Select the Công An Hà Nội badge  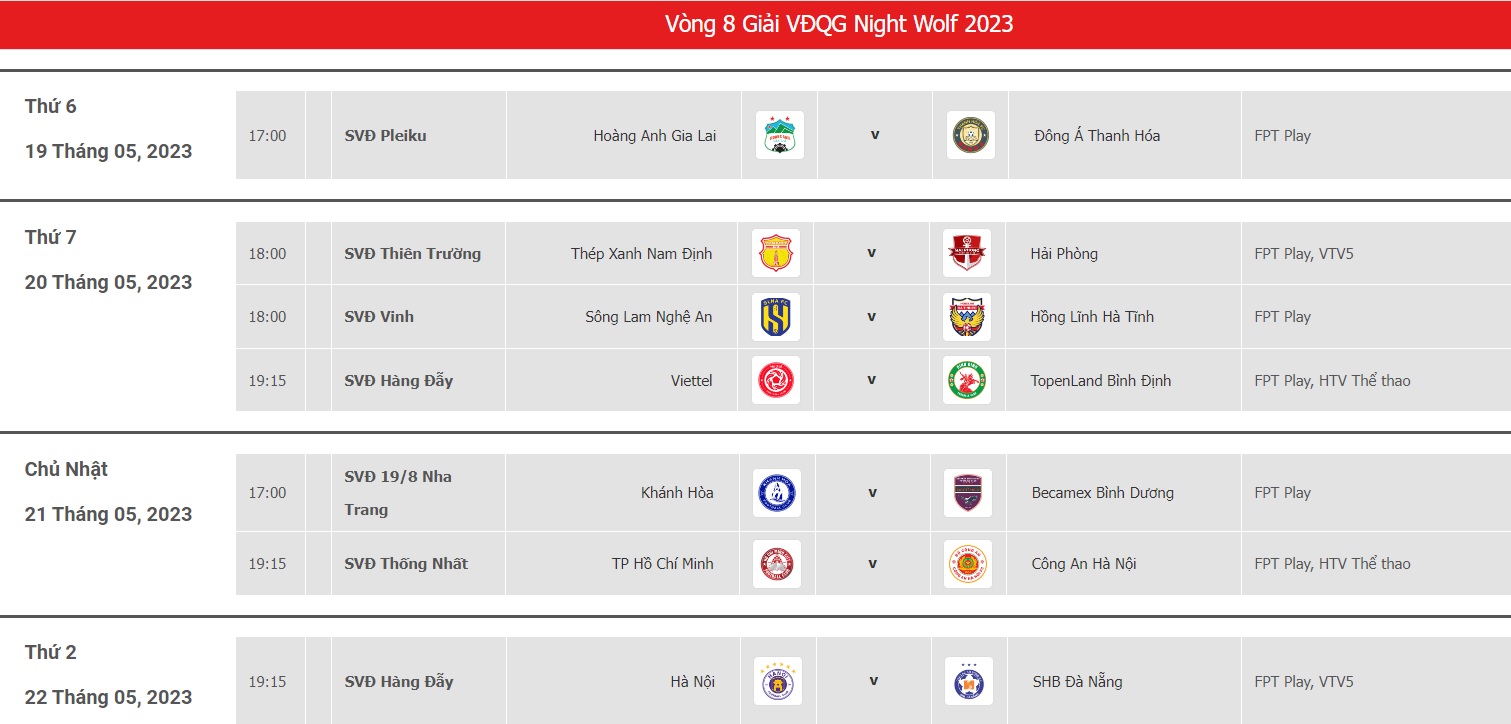pyautogui.click(x=967, y=564)
